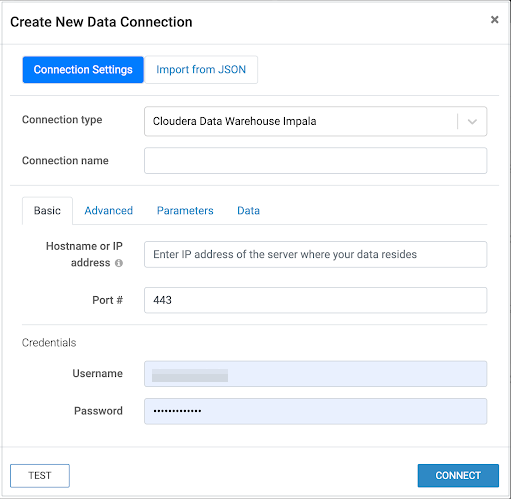The height and width of the screenshot is (499, 511).
Task: Switch to the Data tab
Action: click(248, 211)
